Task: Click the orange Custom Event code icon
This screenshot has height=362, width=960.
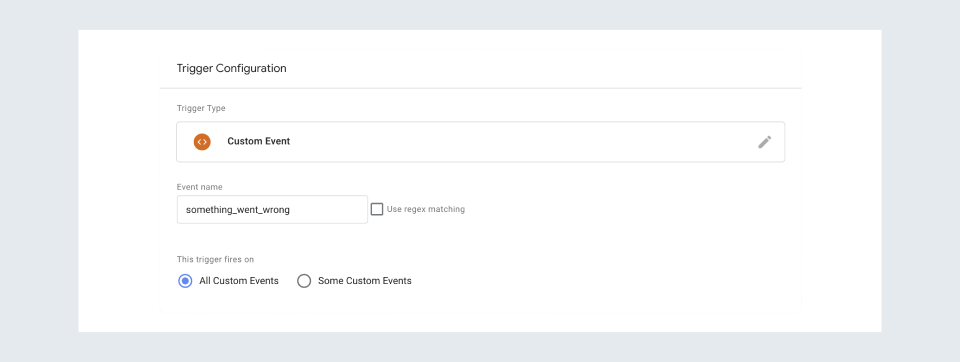Action: [x=202, y=141]
